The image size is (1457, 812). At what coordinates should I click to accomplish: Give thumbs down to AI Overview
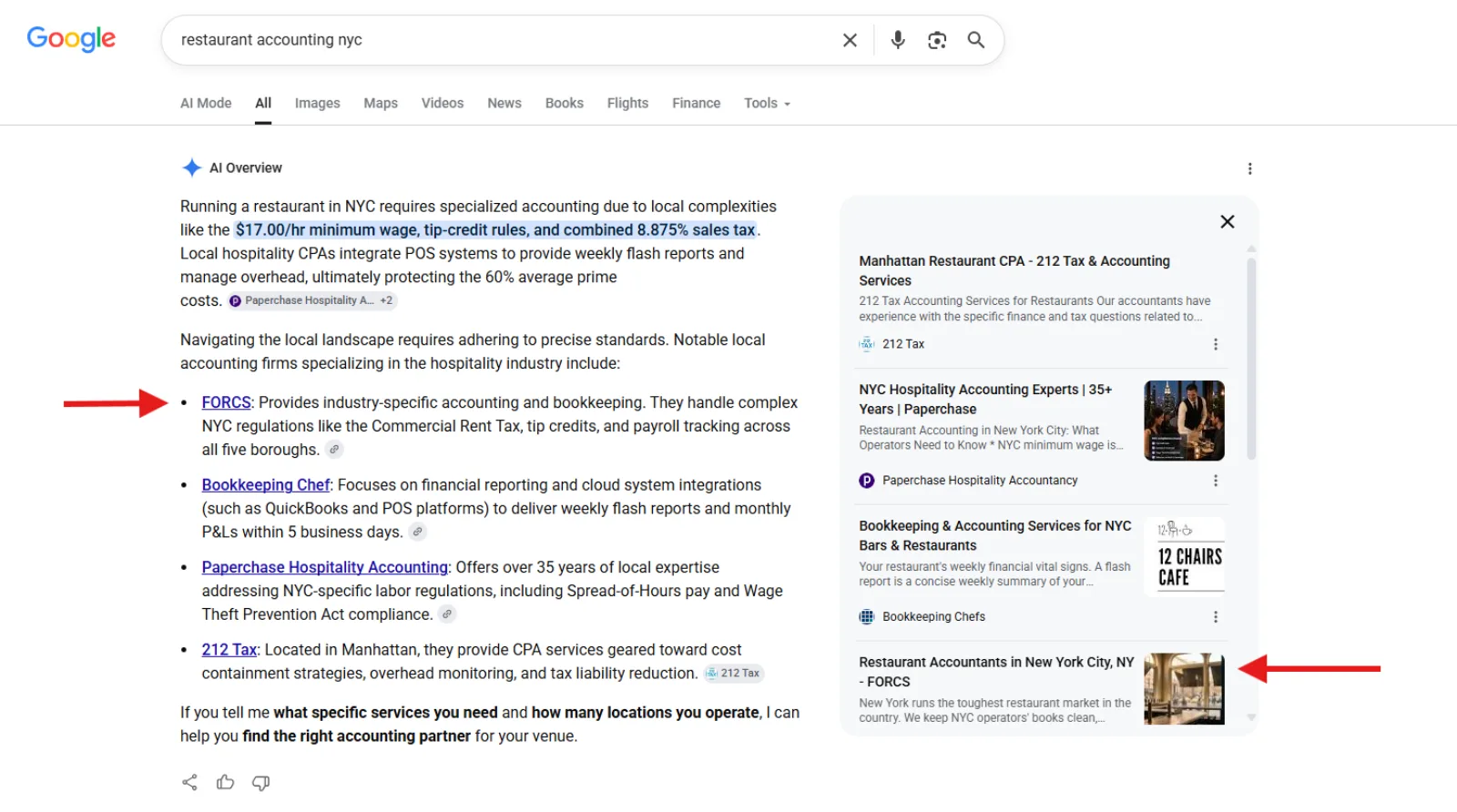click(x=261, y=782)
